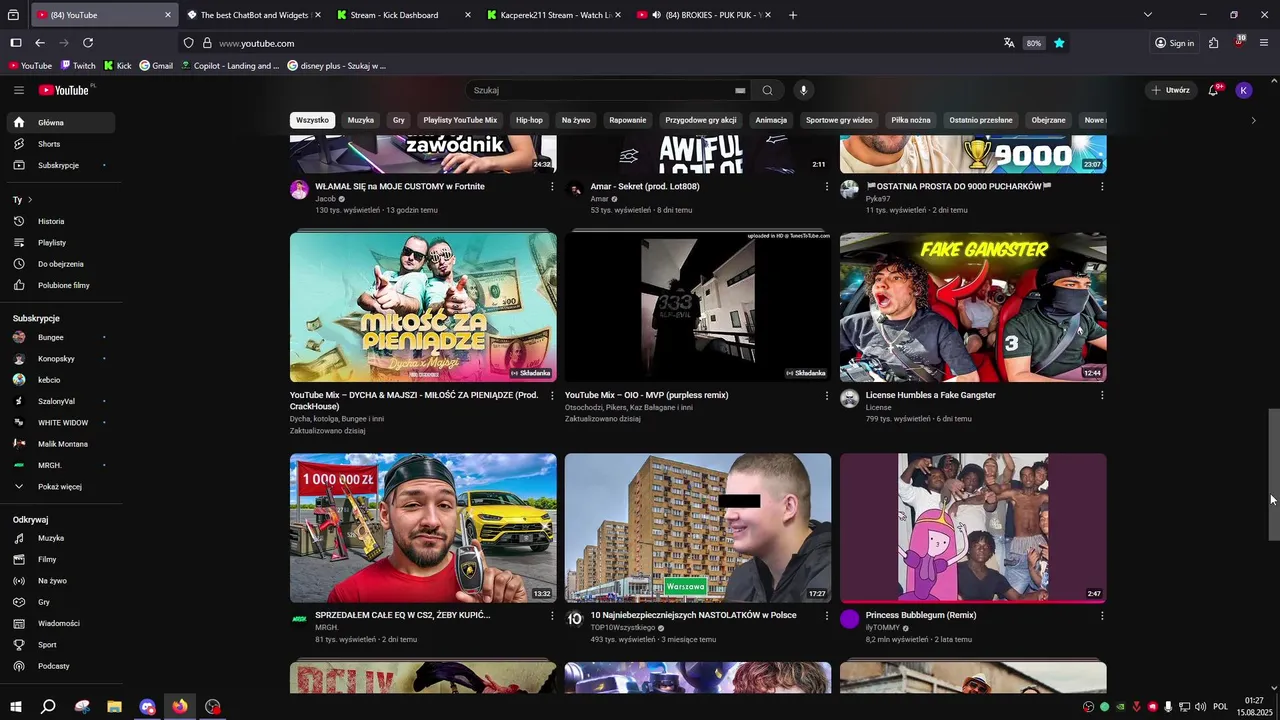This screenshot has height=720, width=1280.
Task: Click Sign in in the browser toolbar
Action: pos(1174,43)
